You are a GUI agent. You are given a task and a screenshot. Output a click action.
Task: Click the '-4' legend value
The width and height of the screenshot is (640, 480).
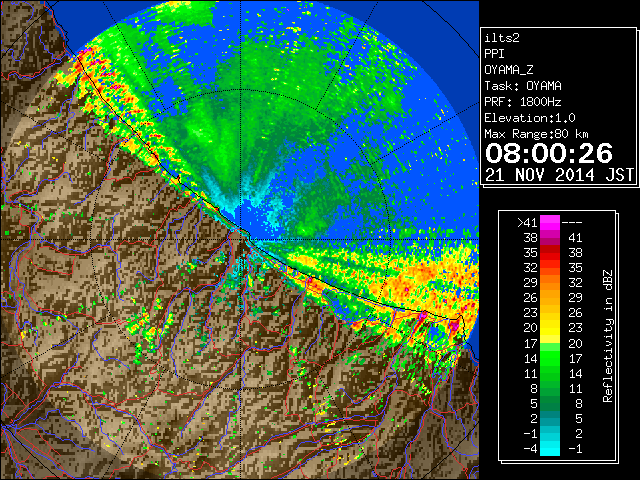[x=530, y=448]
